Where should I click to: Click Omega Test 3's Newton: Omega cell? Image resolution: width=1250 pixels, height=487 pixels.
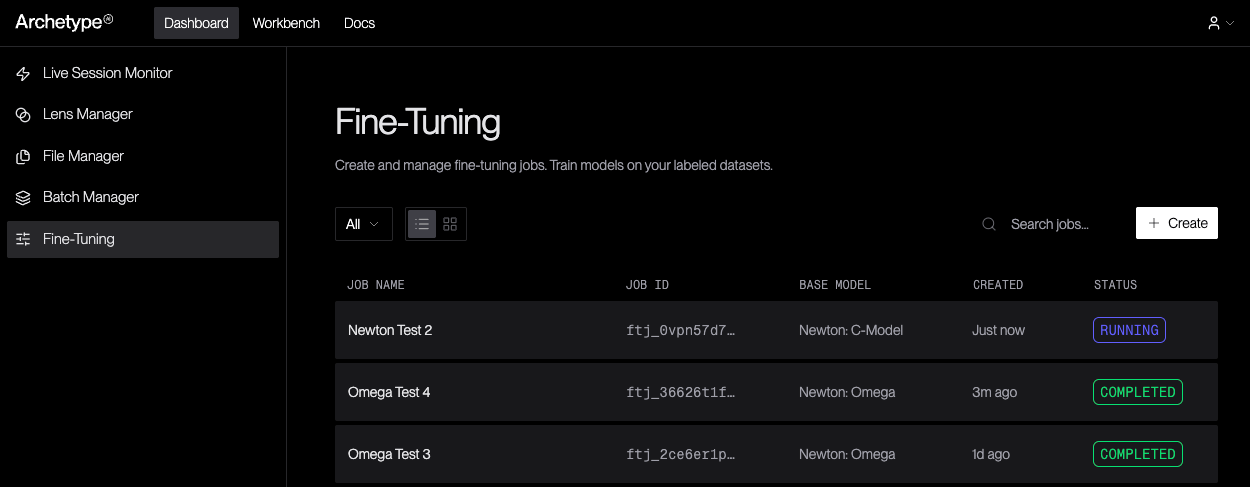click(847, 454)
